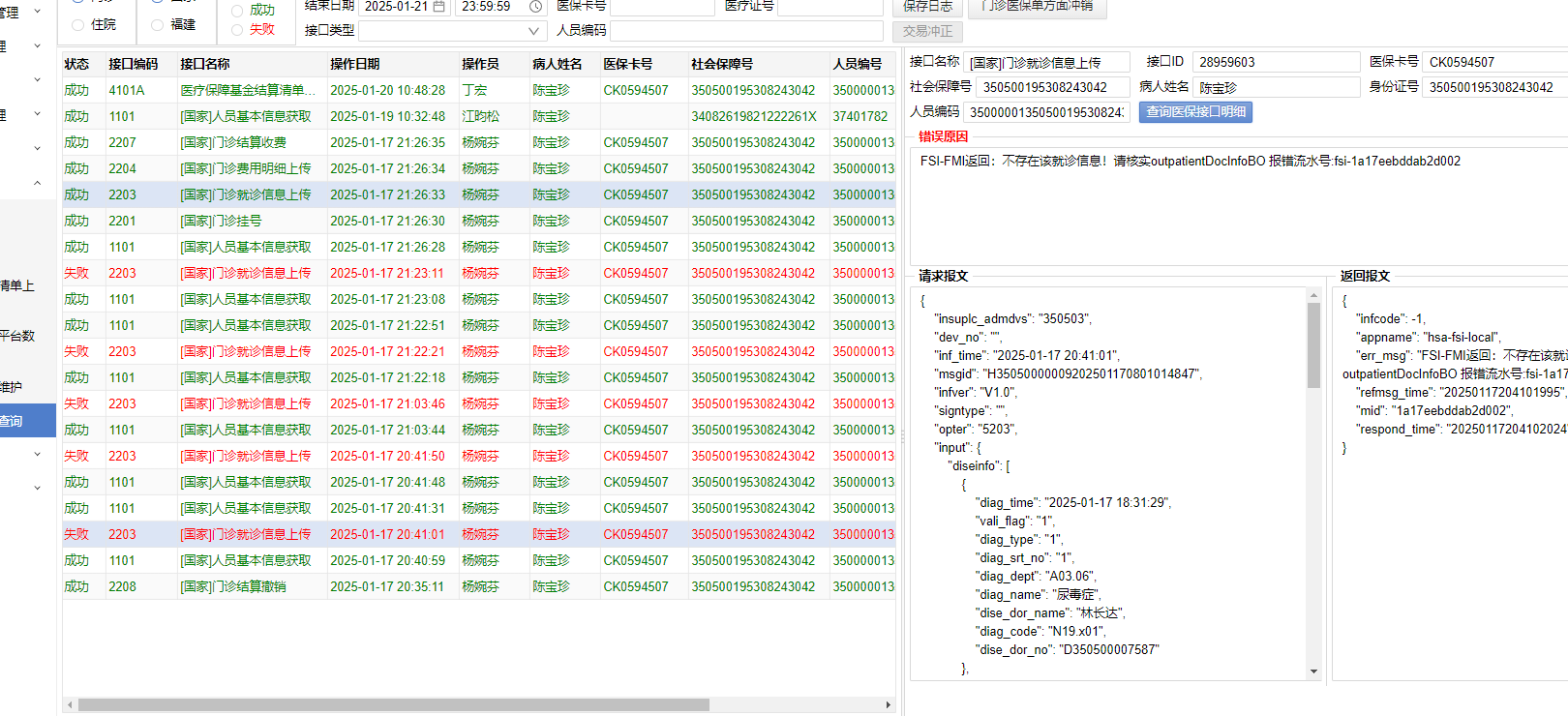The image size is (1568, 716).
Task: Click the 查询医保接口明细 button
Action: pos(1195,112)
